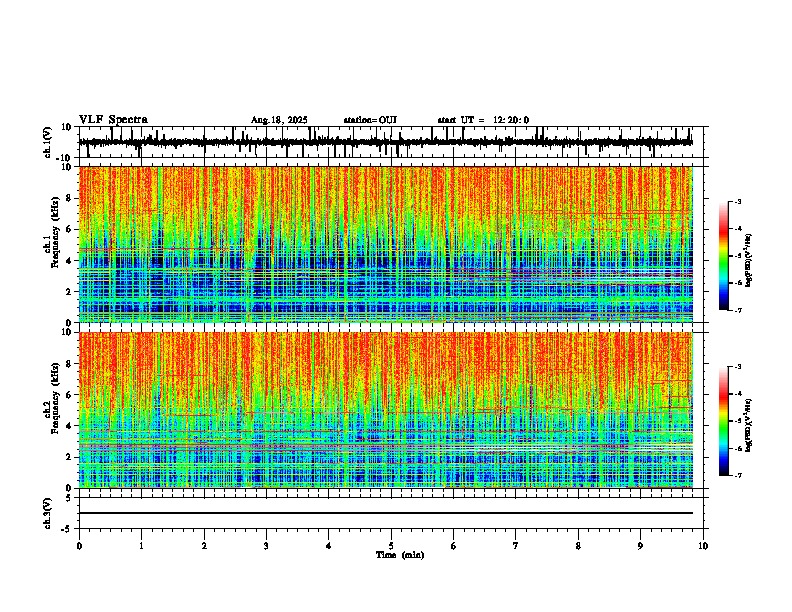Click the "VLF Spectra" plot title
The height and width of the screenshot is (612, 792).
tap(113, 120)
